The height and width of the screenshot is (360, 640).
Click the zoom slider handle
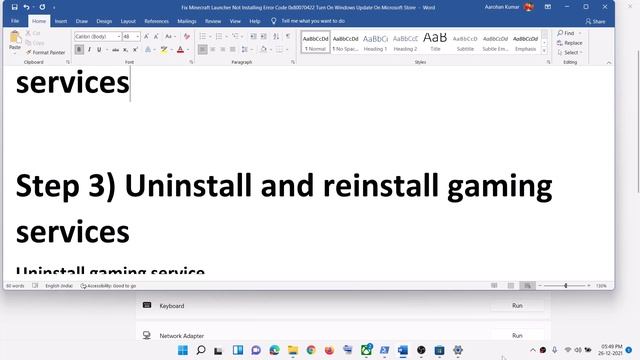pos(566,286)
